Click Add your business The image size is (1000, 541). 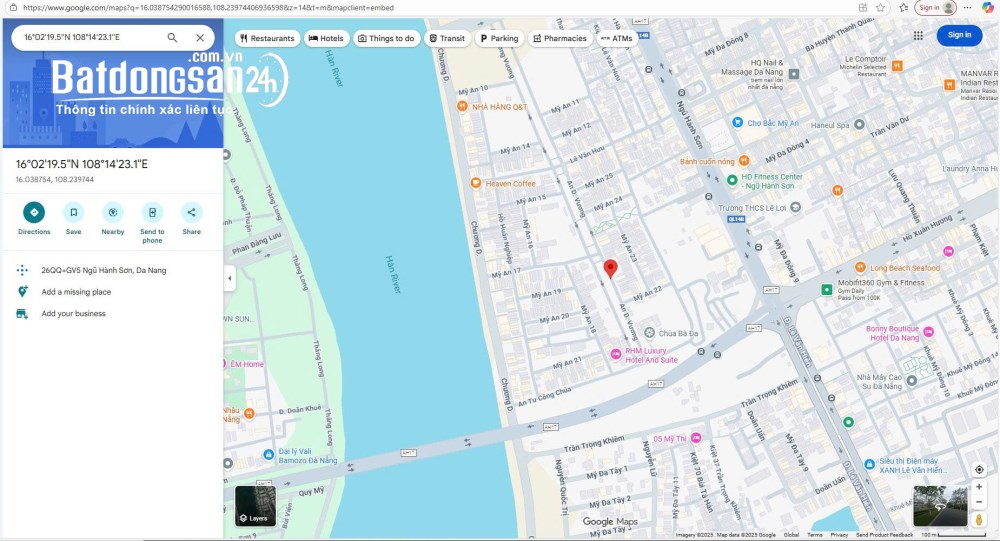point(73,314)
